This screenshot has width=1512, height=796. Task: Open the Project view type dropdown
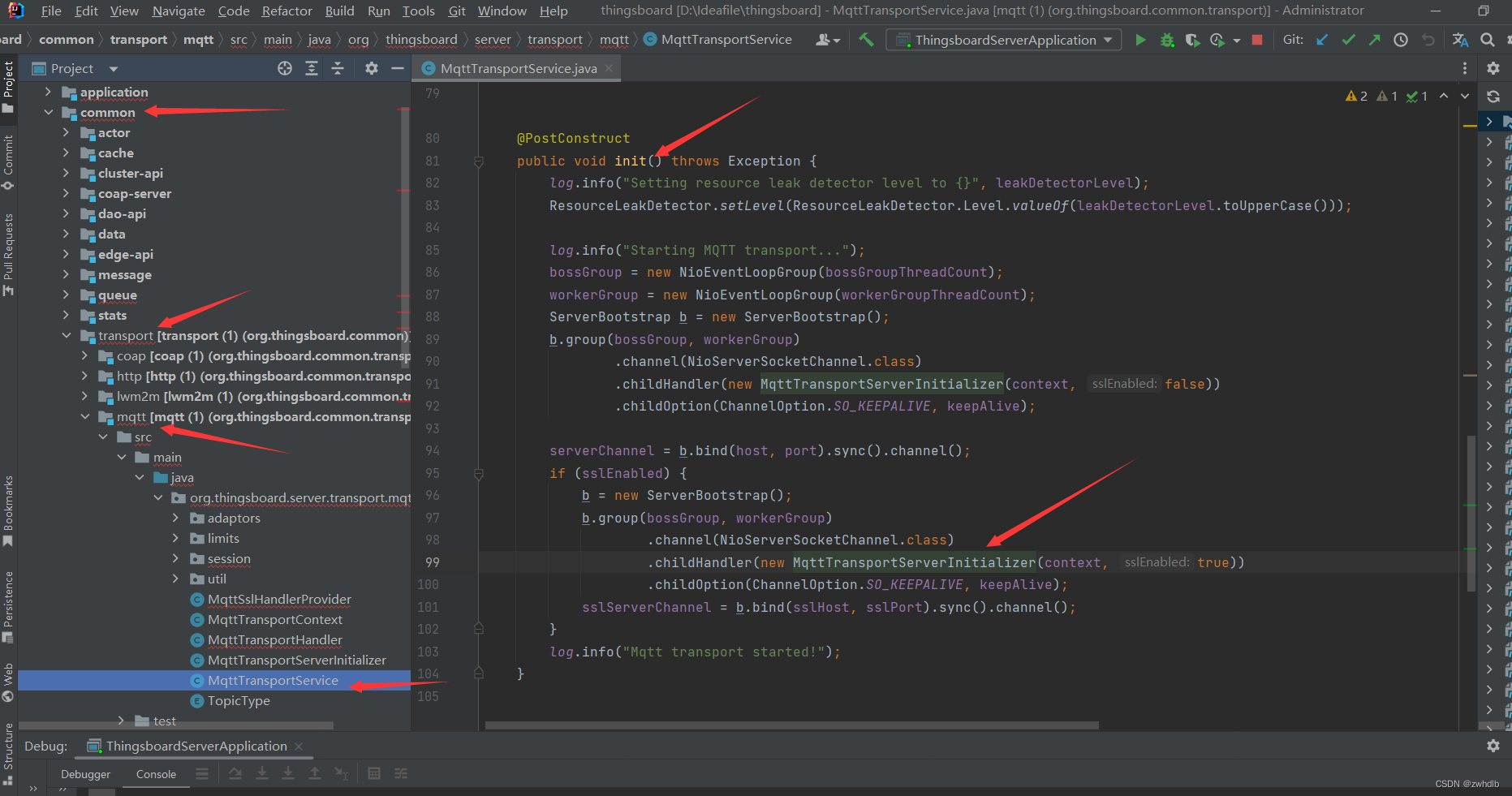tap(114, 69)
